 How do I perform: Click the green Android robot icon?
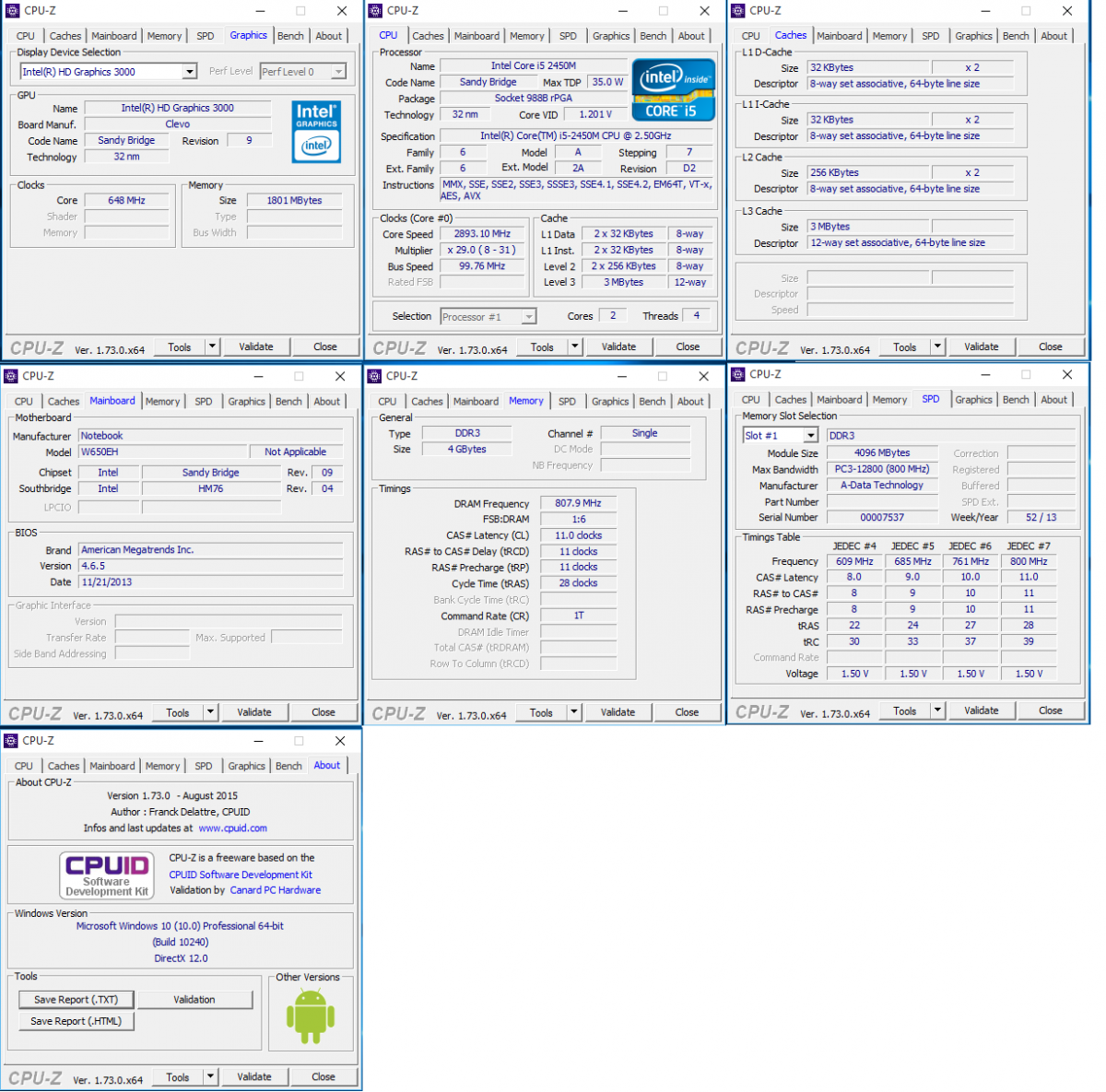click(311, 1016)
